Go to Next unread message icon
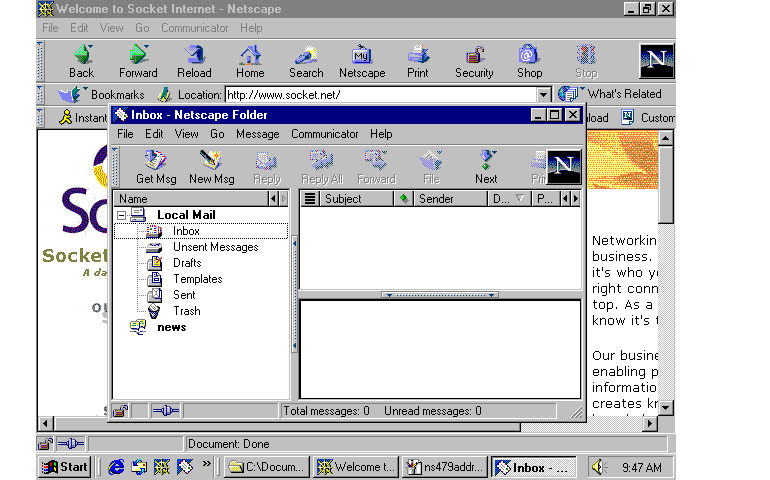The width and height of the screenshot is (770, 480). point(486,168)
